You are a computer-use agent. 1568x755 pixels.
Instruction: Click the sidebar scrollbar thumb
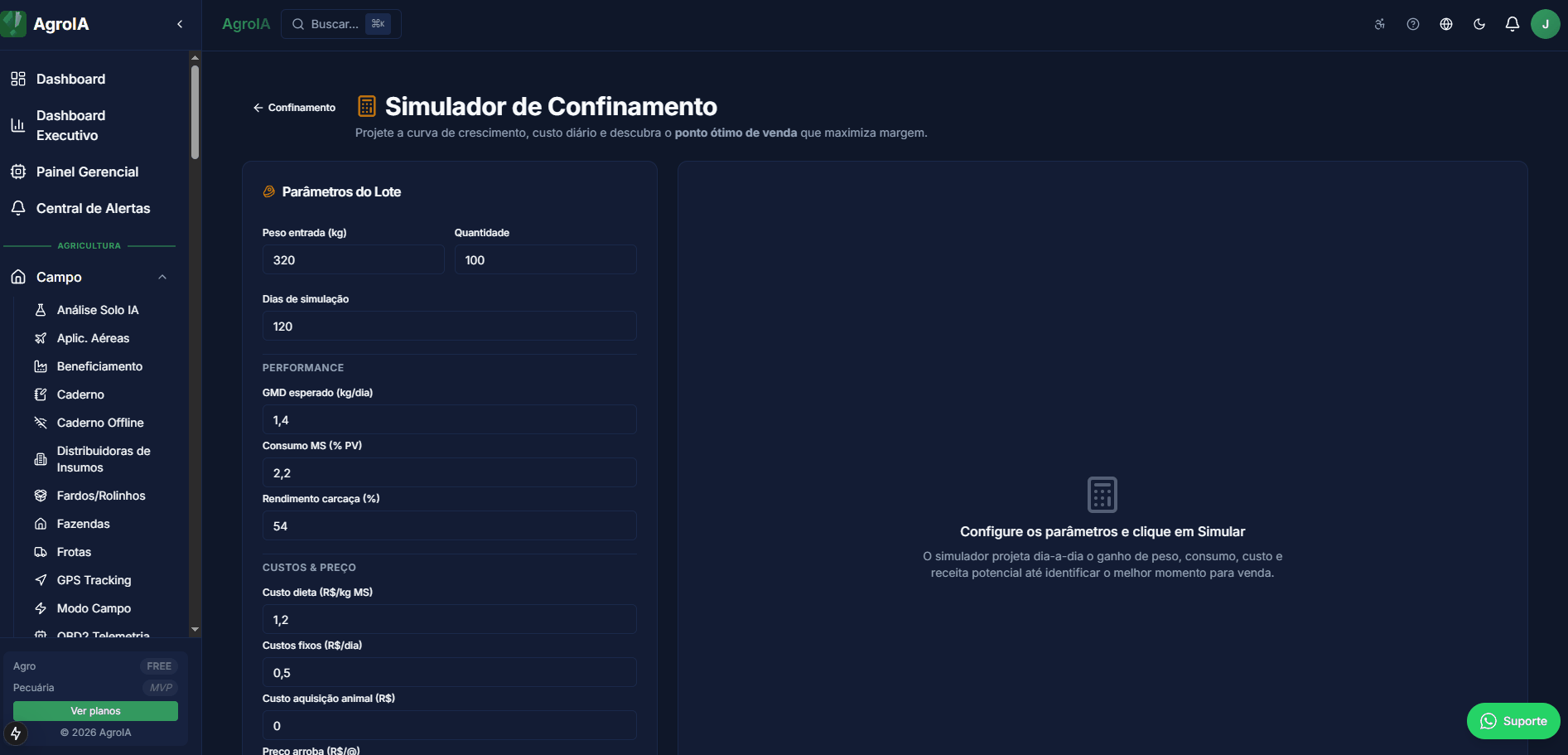195,112
